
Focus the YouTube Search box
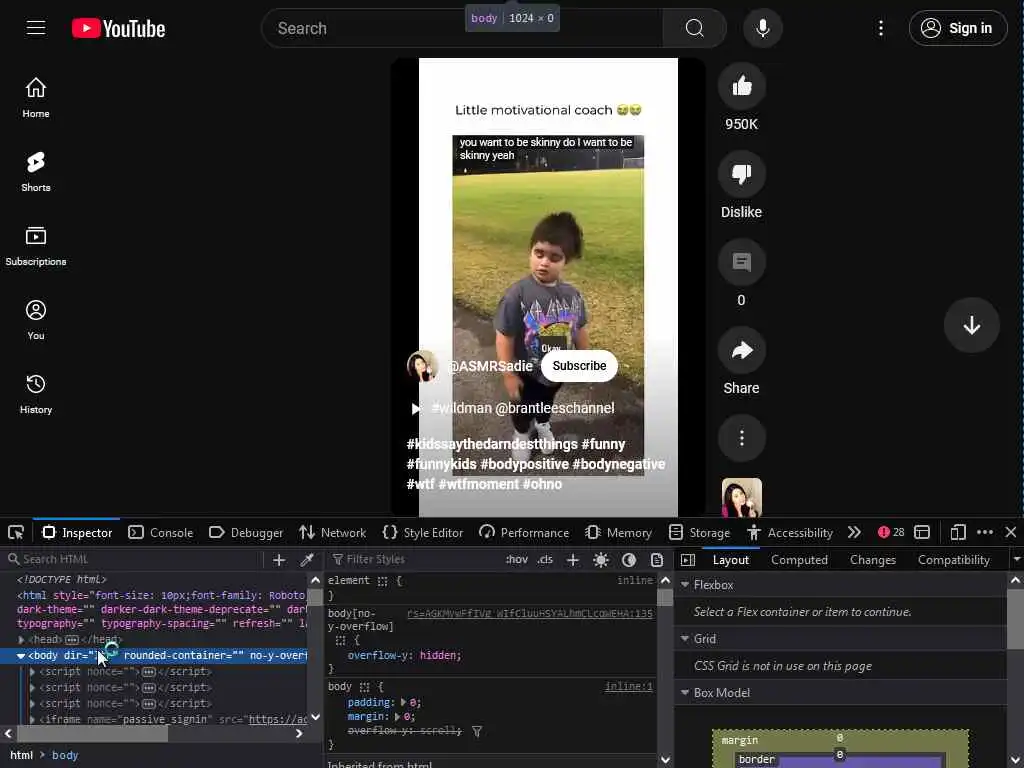tap(462, 28)
